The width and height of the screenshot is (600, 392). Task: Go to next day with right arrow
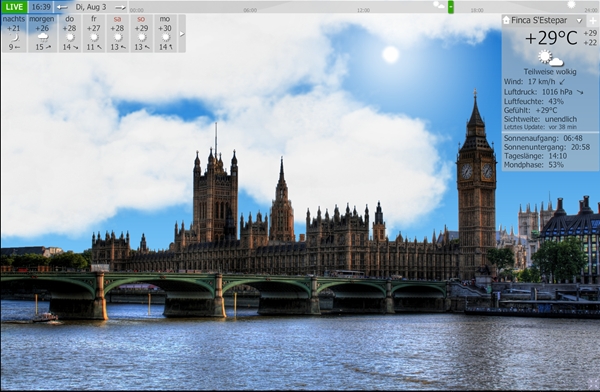(121, 7)
